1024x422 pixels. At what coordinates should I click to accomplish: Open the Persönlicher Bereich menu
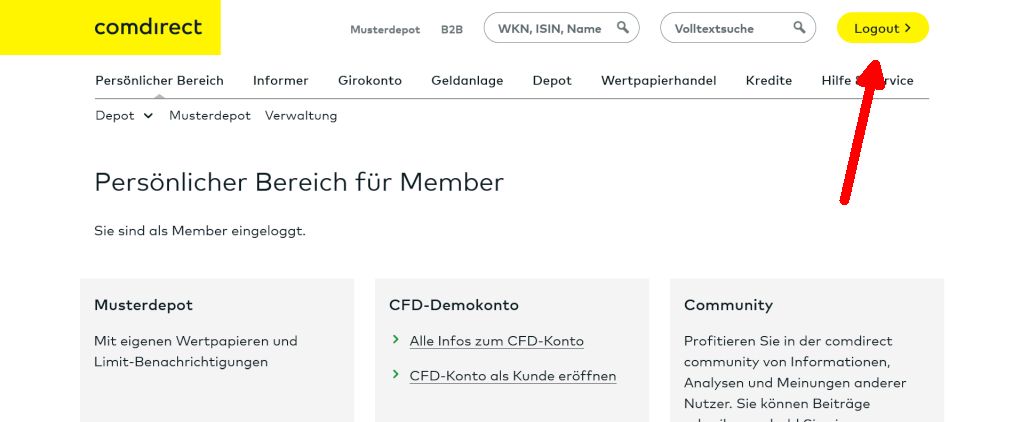159,80
